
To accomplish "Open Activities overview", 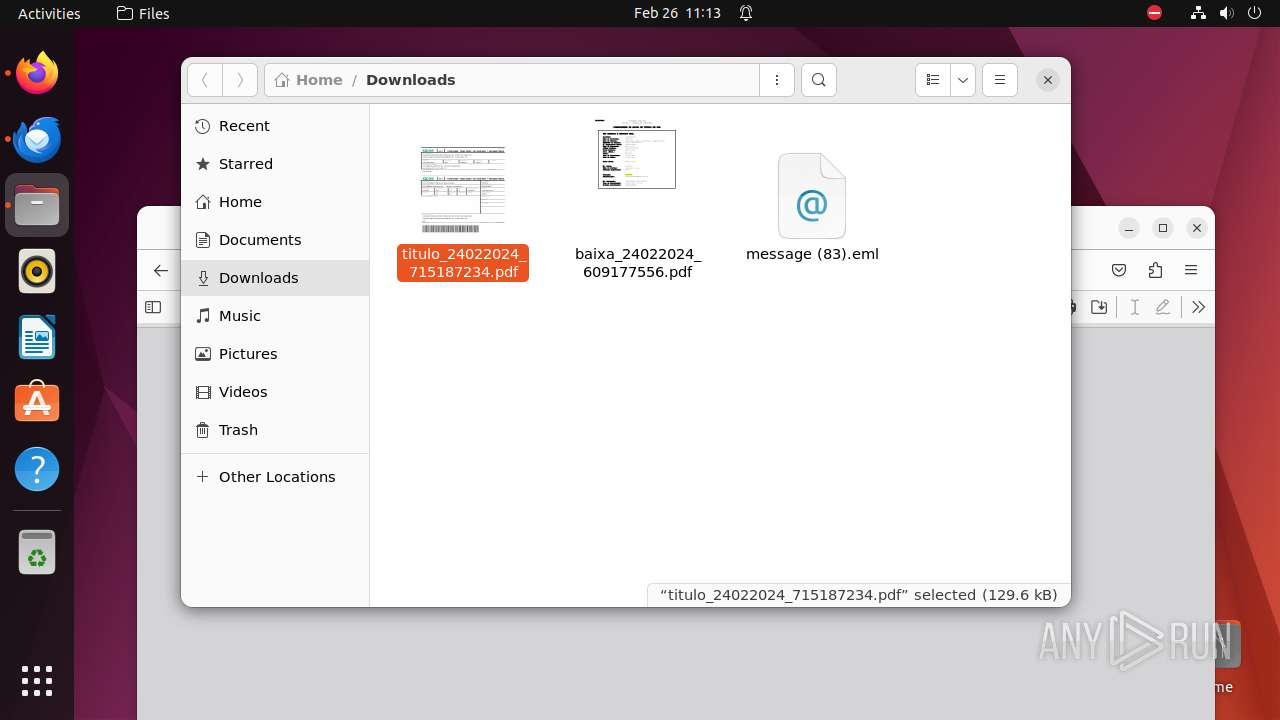I will pyautogui.click(x=49, y=13).
